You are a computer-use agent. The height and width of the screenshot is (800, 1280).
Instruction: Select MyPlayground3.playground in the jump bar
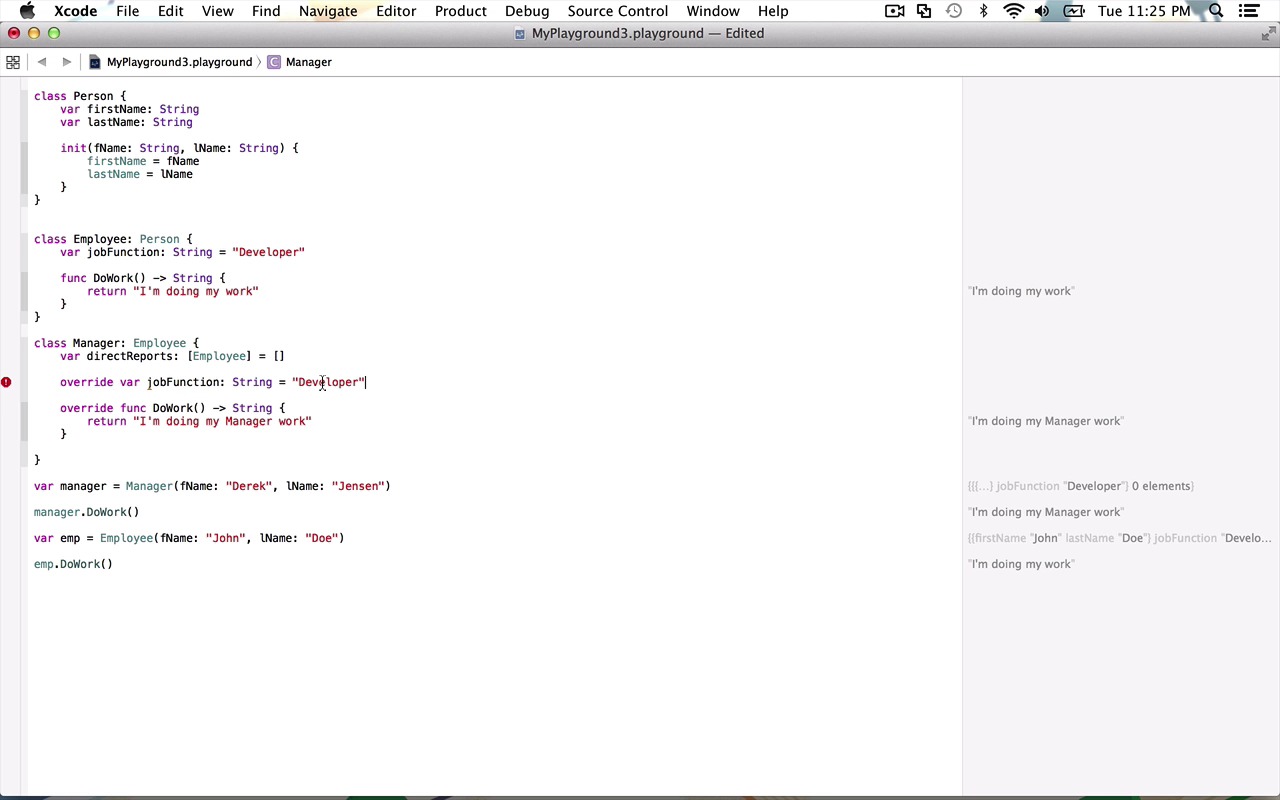tap(171, 62)
